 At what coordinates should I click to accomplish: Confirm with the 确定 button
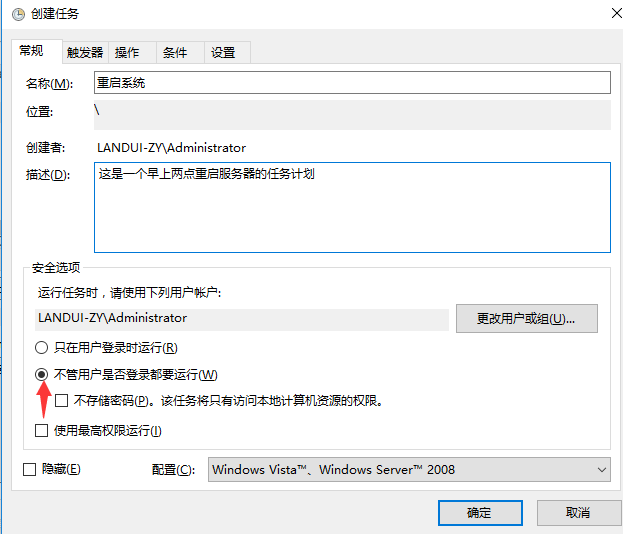pos(480,512)
